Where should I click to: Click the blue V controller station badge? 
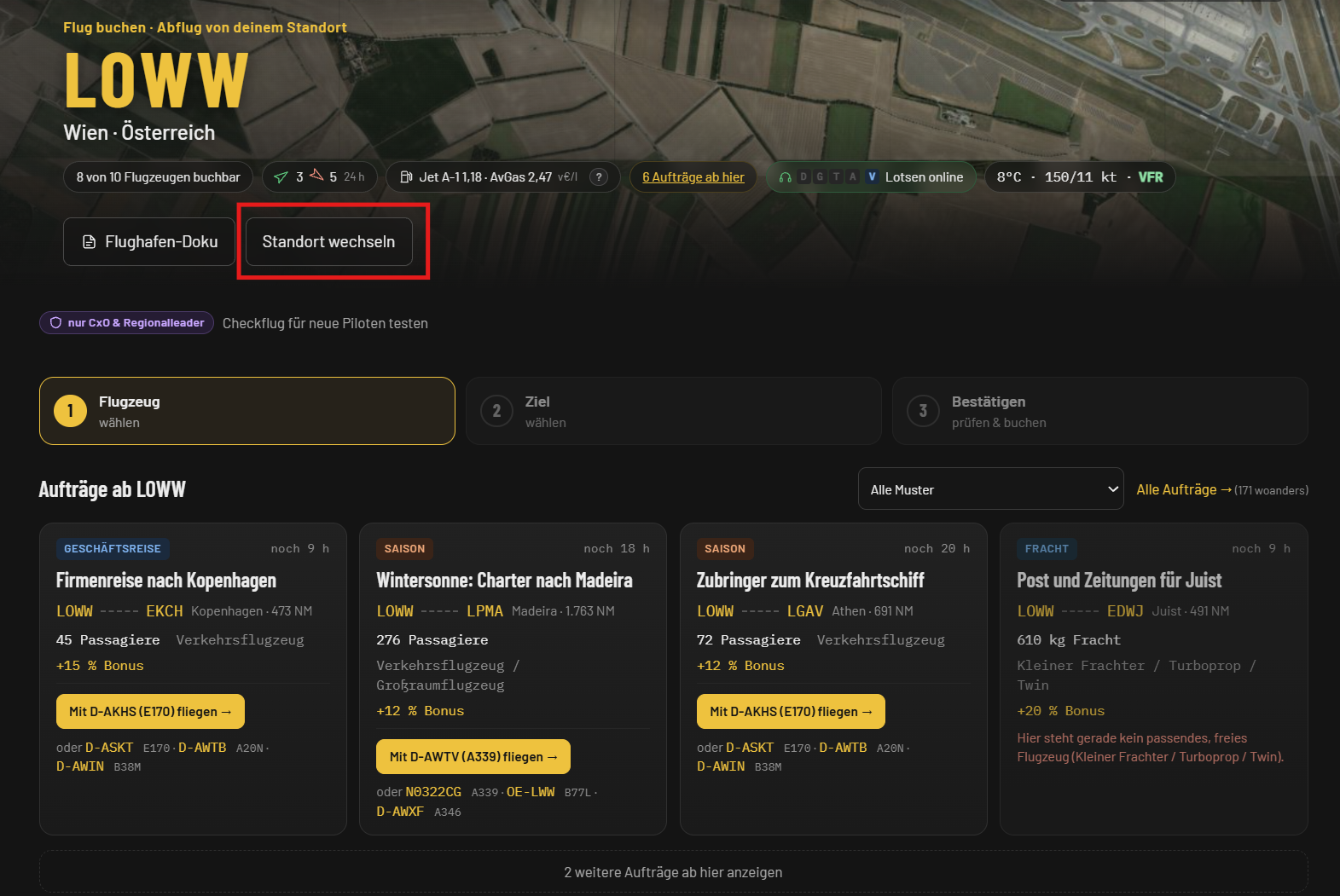coord(871,177)
